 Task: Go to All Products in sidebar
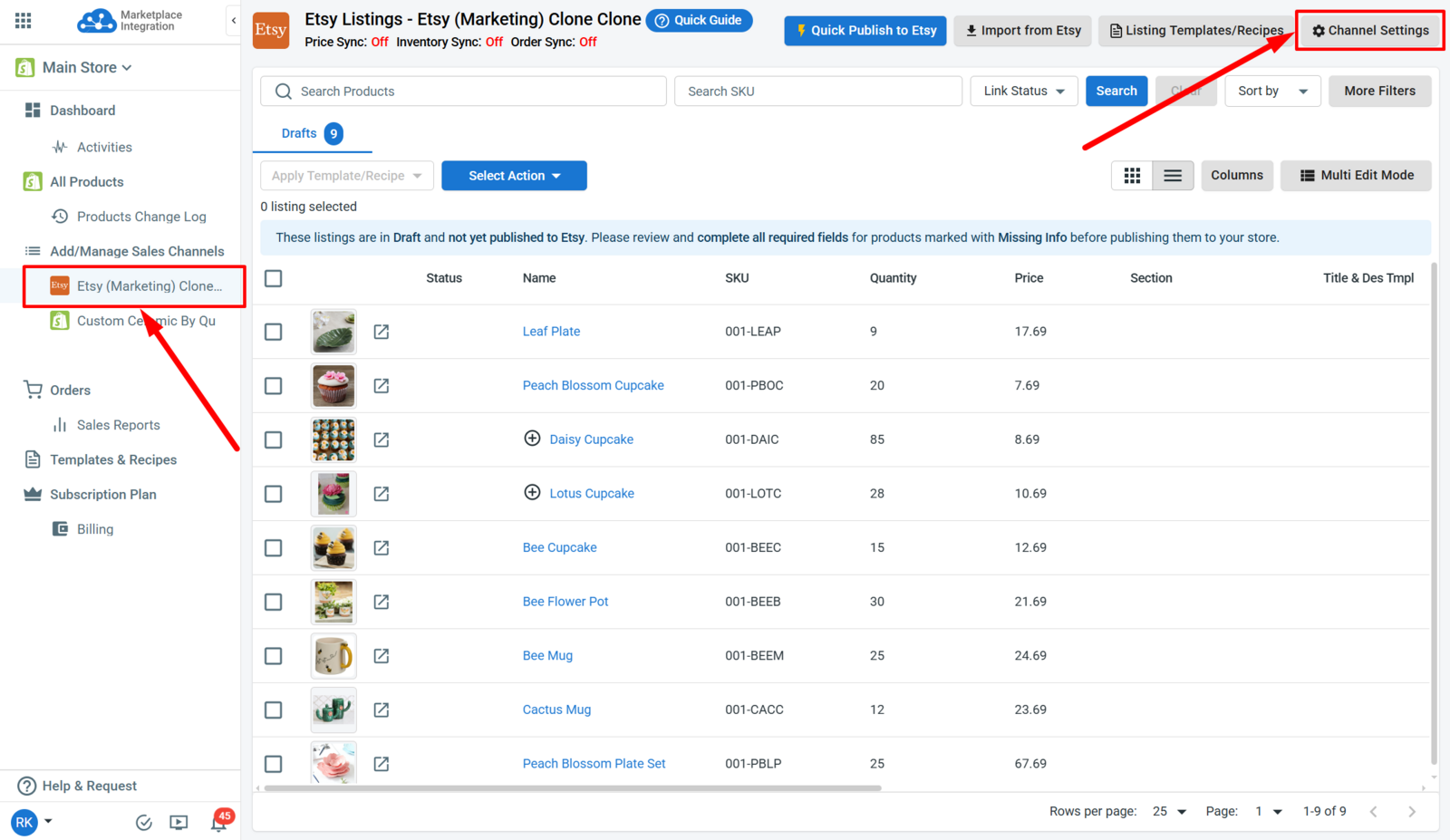click(87, 182)
